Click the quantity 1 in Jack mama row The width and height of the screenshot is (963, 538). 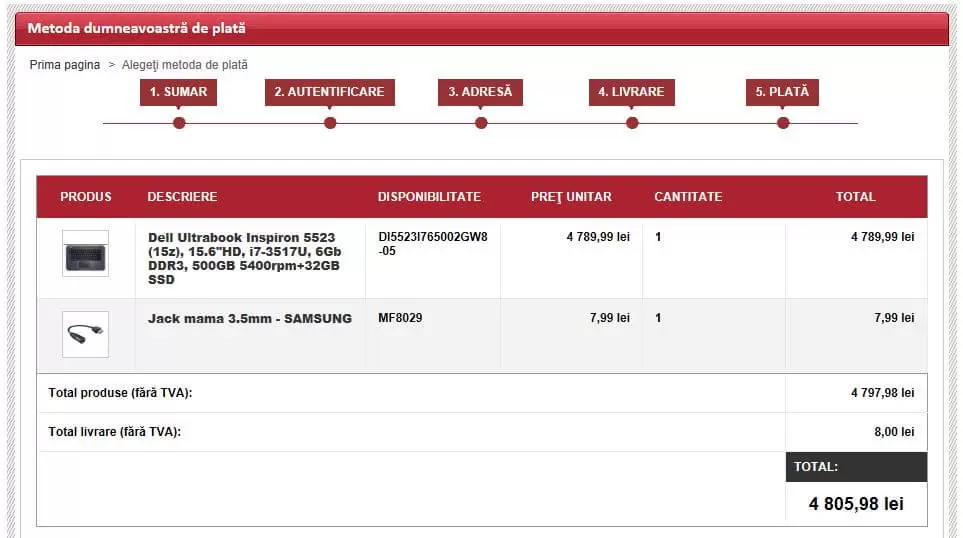tap(658, 318)
